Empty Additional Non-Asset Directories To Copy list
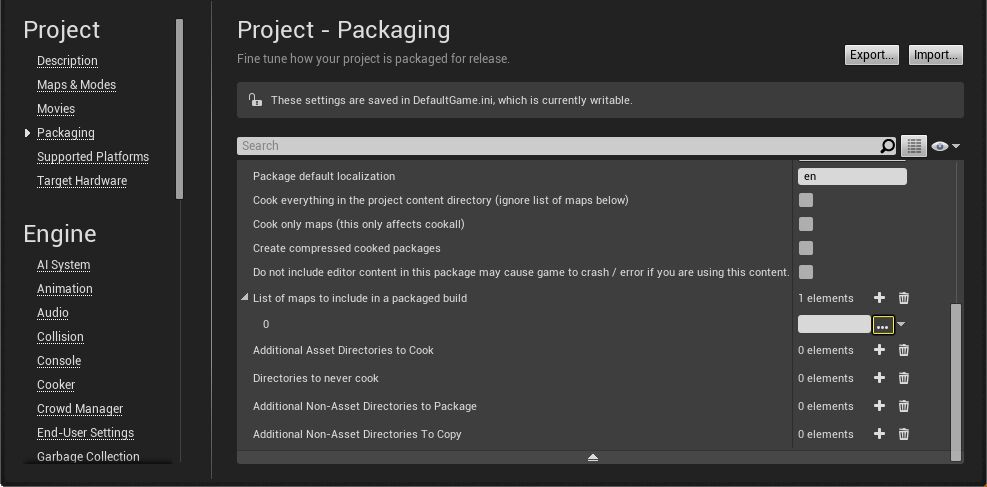Screen dimensions: 987x487 [904, 434]
